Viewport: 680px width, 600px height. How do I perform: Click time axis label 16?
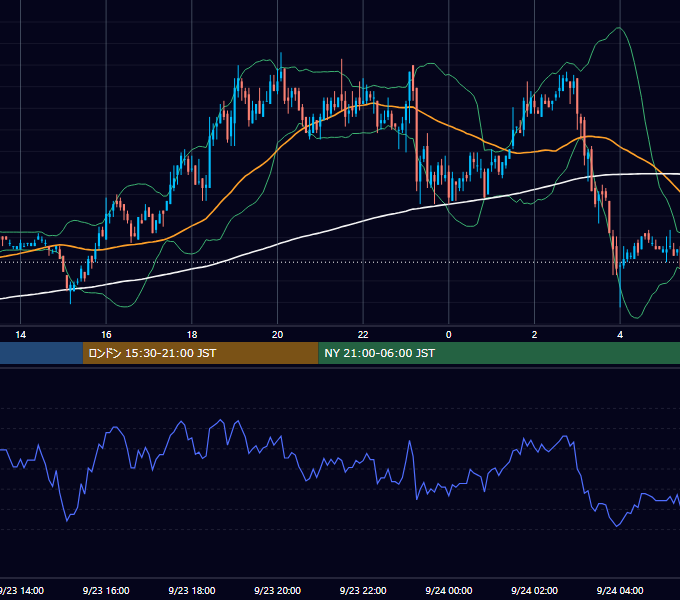pos(106,335)
